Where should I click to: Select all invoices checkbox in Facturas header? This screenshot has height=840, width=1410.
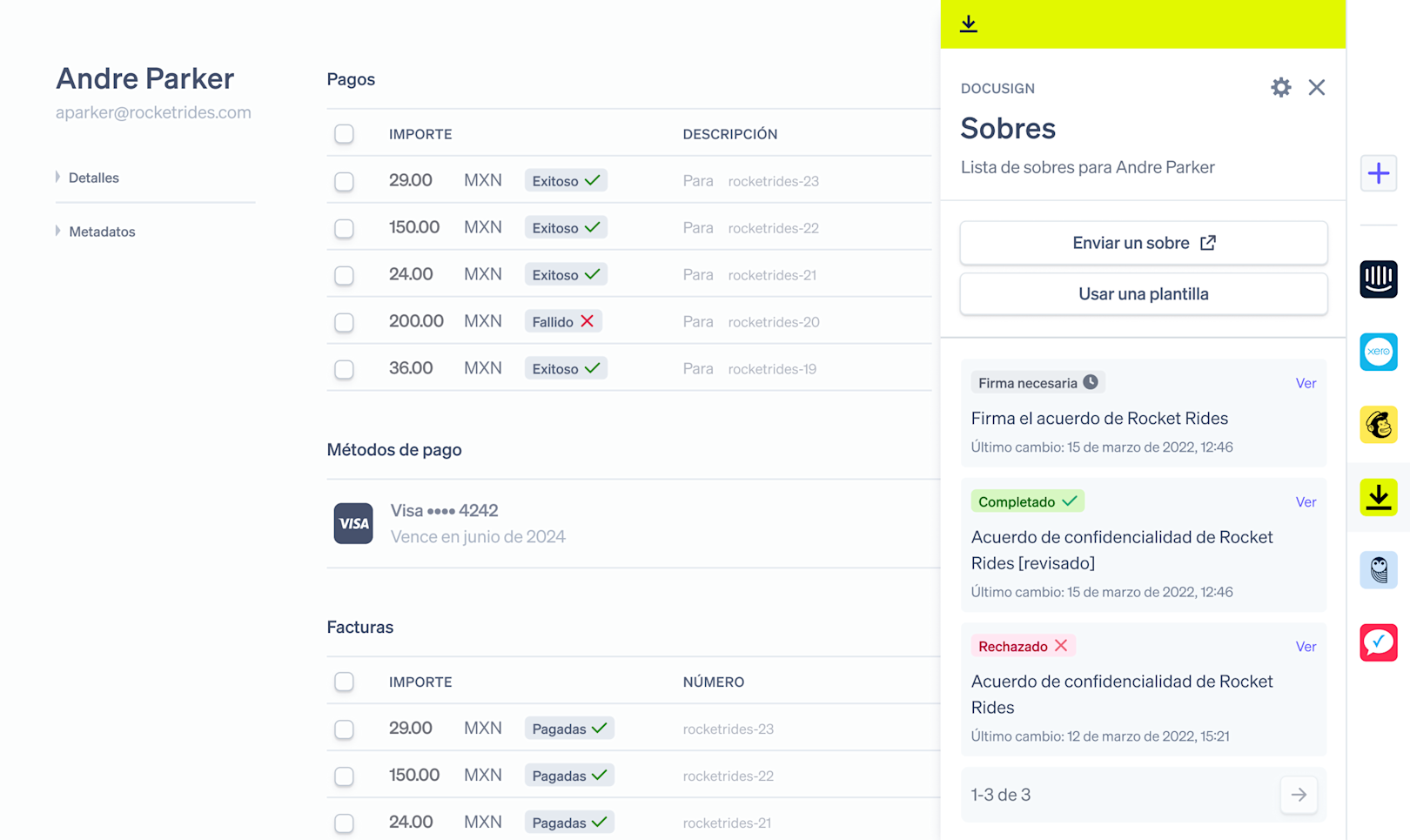(x=344, y=682)
